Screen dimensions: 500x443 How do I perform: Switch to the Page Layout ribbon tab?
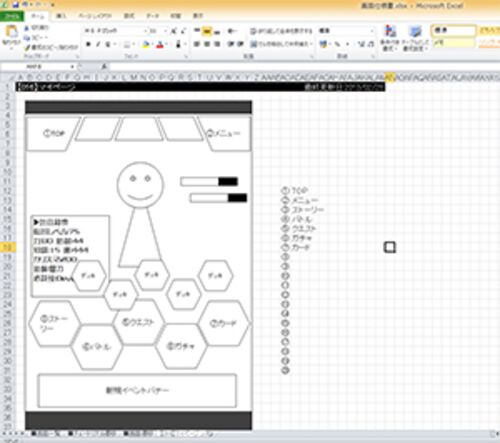tap(95, 16)
